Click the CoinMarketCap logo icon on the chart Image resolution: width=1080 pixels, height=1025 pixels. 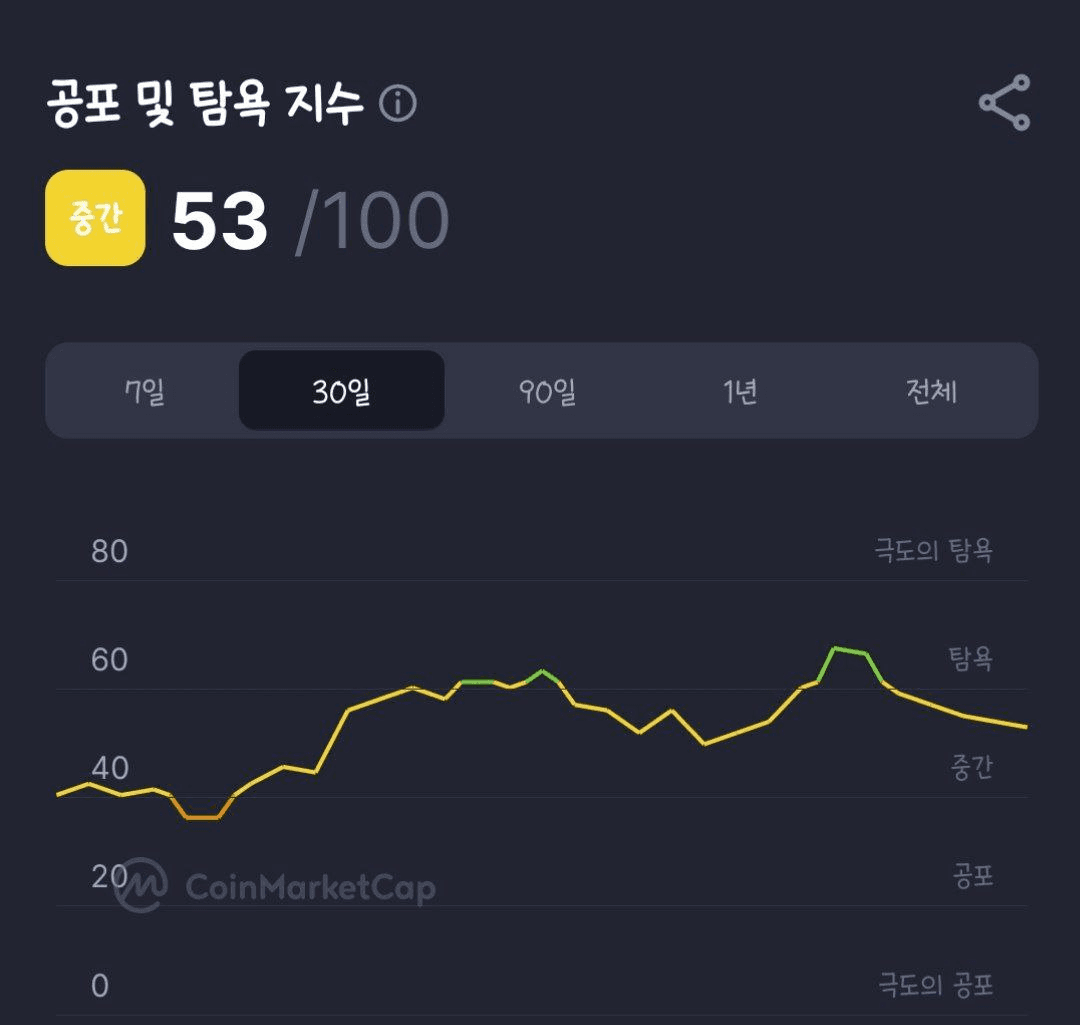pos(139,884)
